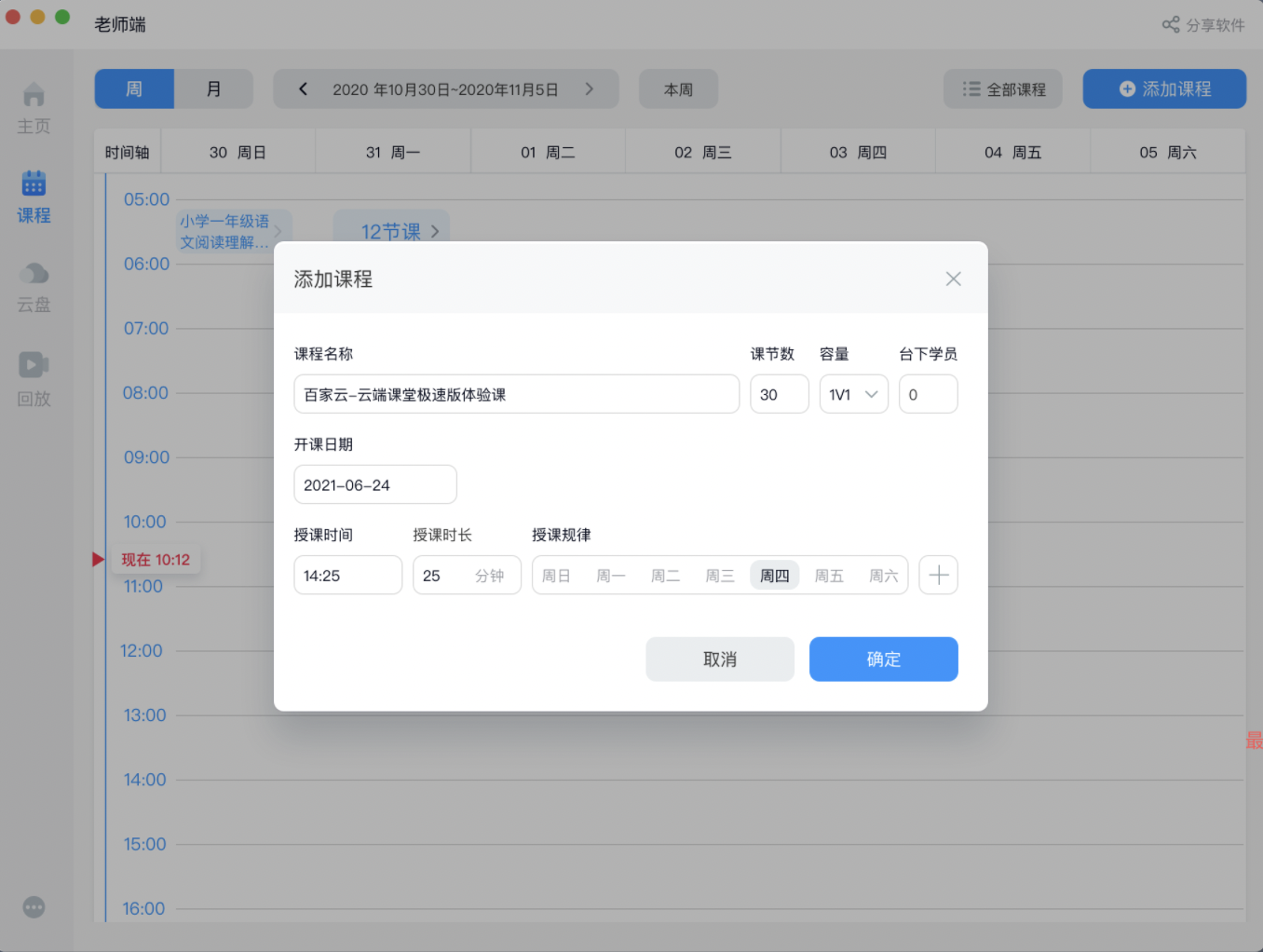Open the 容量 1V1 dropdown

[854, 394]
